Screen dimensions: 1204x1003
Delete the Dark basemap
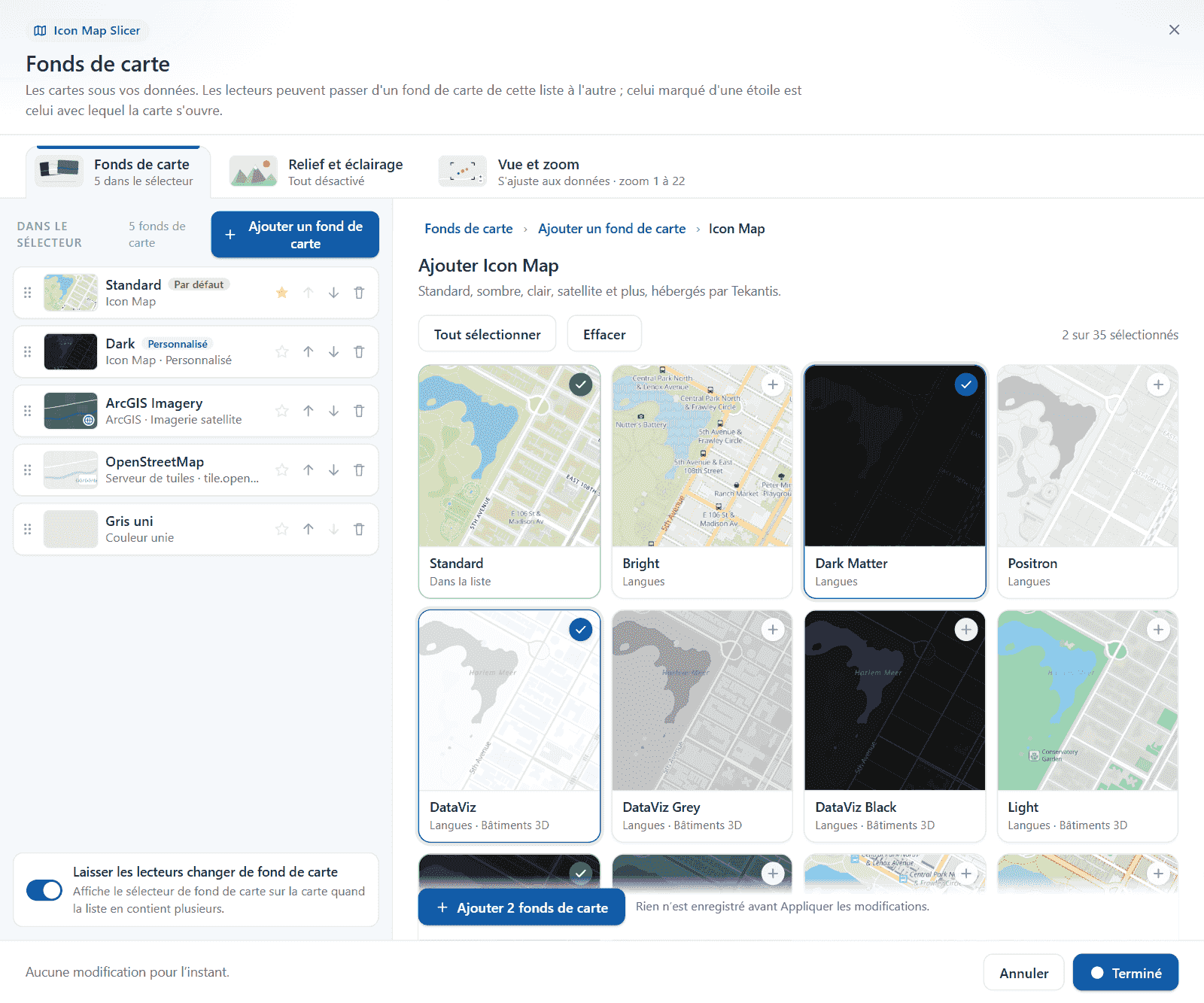coord(359,351)
